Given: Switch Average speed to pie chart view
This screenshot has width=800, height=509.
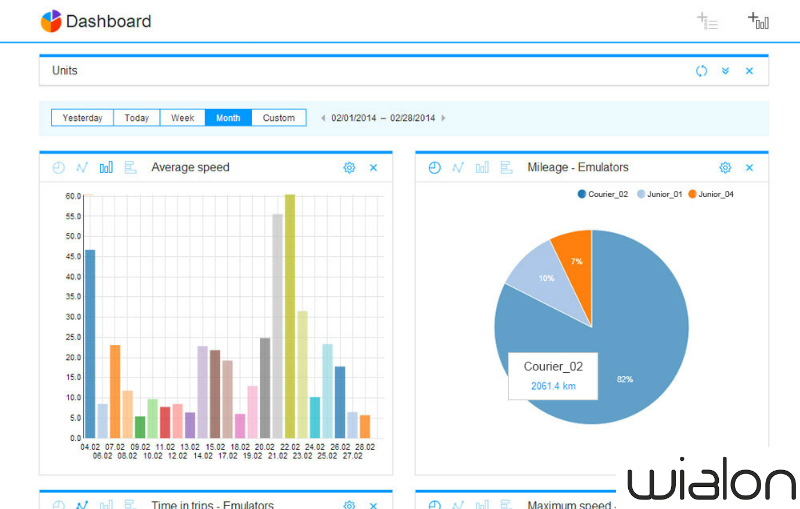Looking at the screenshot, I should point(58,168).
